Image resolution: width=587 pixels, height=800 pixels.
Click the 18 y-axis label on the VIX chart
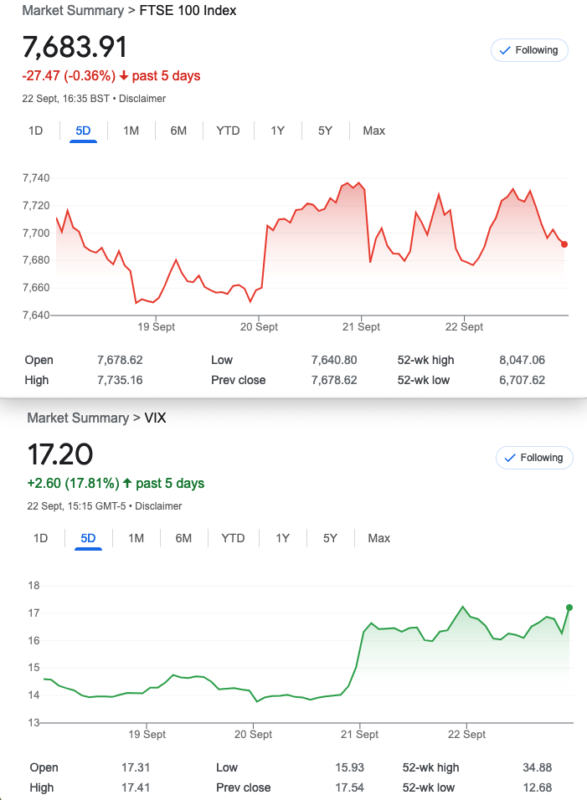pos(34,586)
